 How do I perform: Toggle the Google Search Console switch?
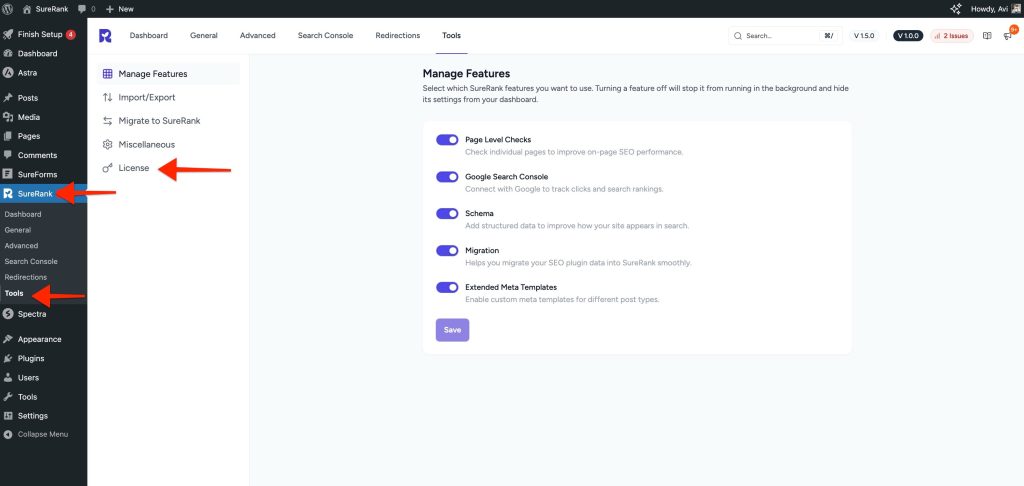(447, 176)
